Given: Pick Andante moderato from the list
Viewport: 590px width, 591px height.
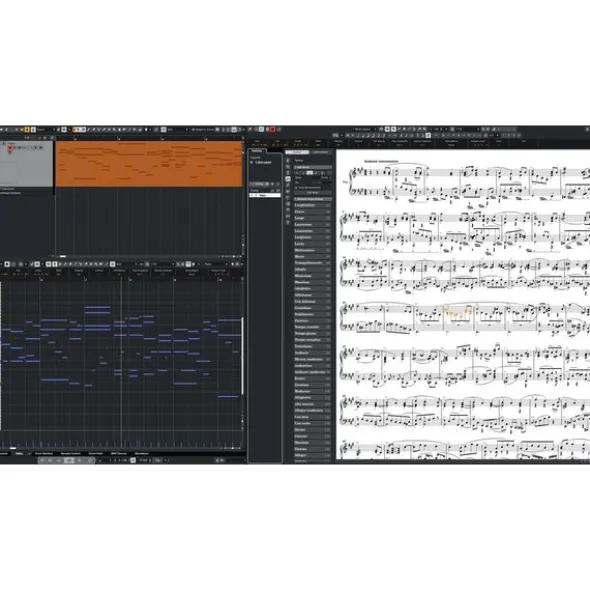Looking at the screenshot, I should coord(312,372).
